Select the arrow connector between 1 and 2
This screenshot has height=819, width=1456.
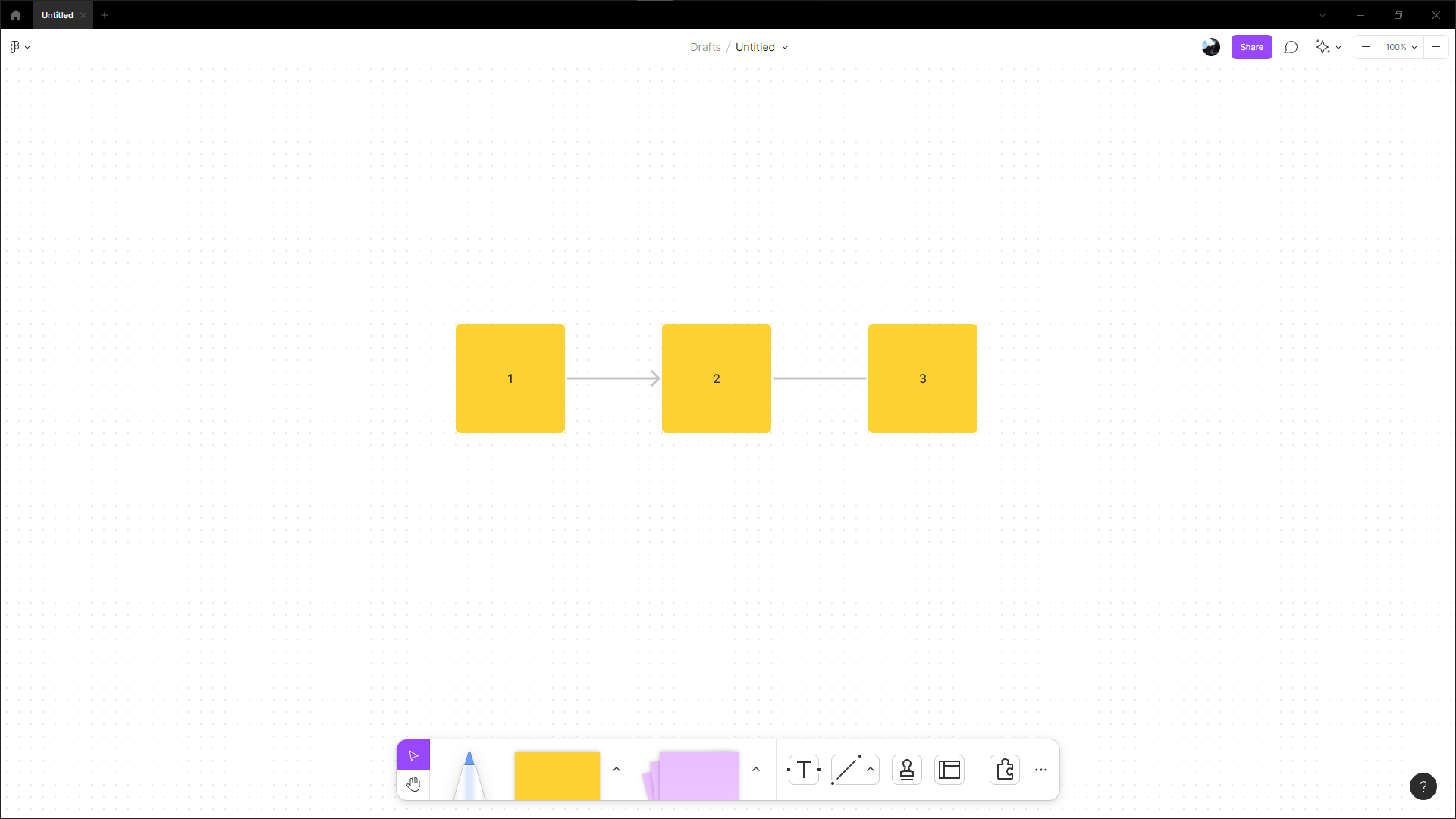pyautogui.click(x=613, y=378)
